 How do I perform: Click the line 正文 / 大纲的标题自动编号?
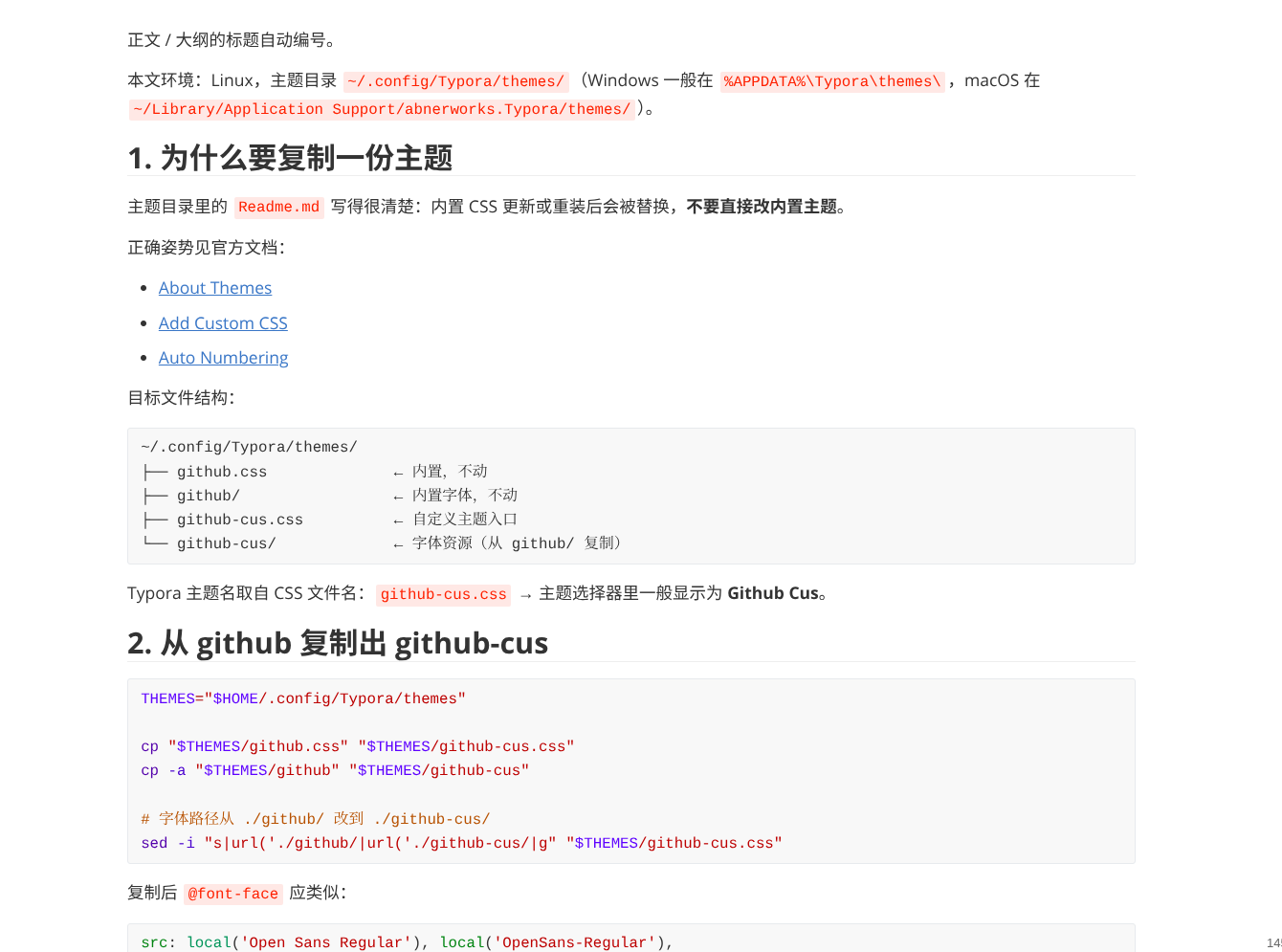pyautogui.click(x=232, y=40)
